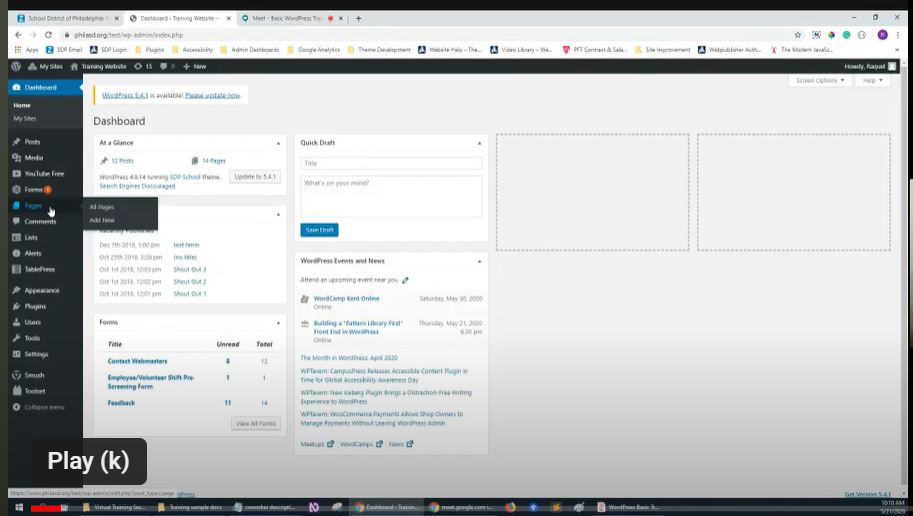Viewport: 913px width, 516px height.
Task: Open comments bubble in admin bar
Action: [168, 66]
